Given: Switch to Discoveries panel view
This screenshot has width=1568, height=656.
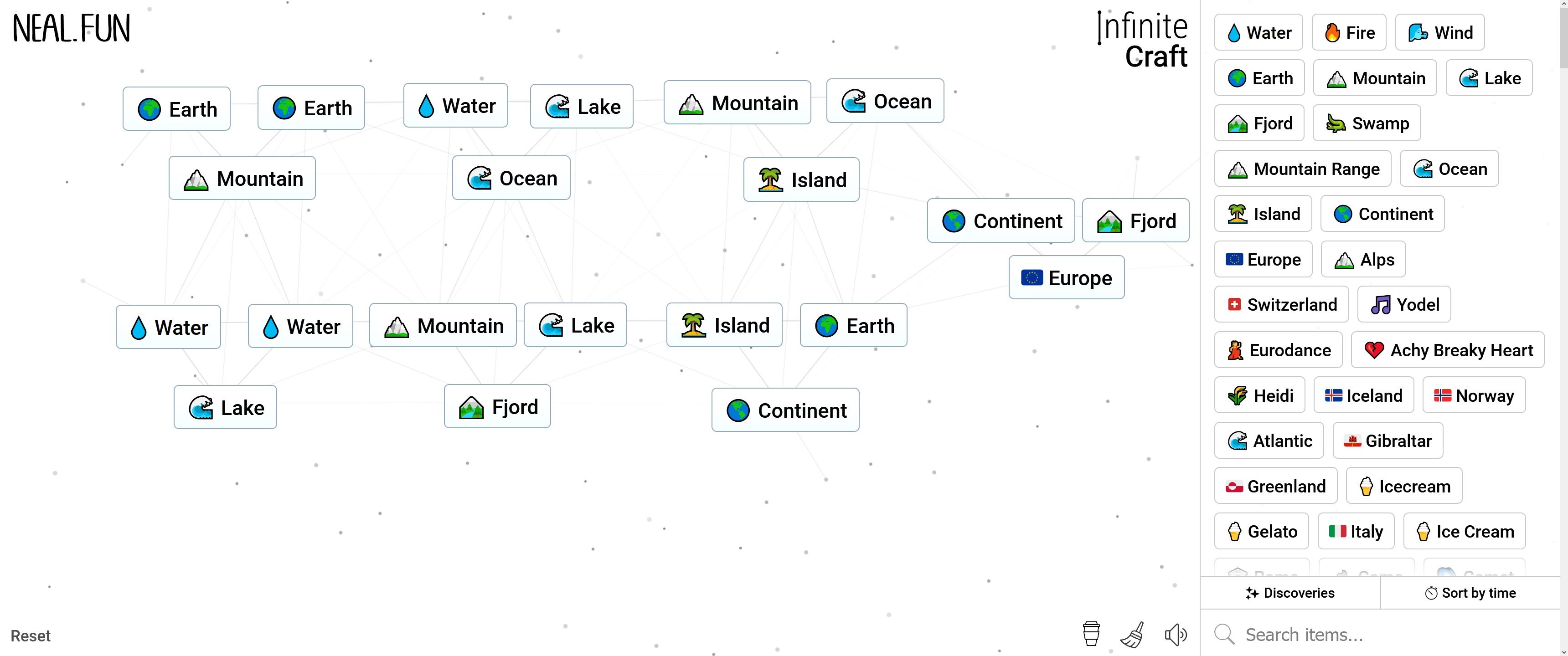Looking at the screenshot, I should pos(1290,593).
